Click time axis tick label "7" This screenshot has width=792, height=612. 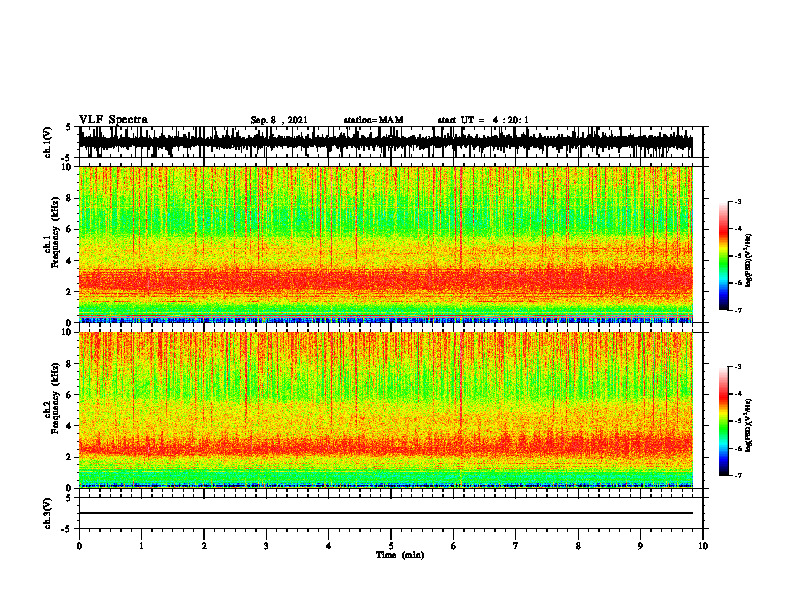coord(516,546)
